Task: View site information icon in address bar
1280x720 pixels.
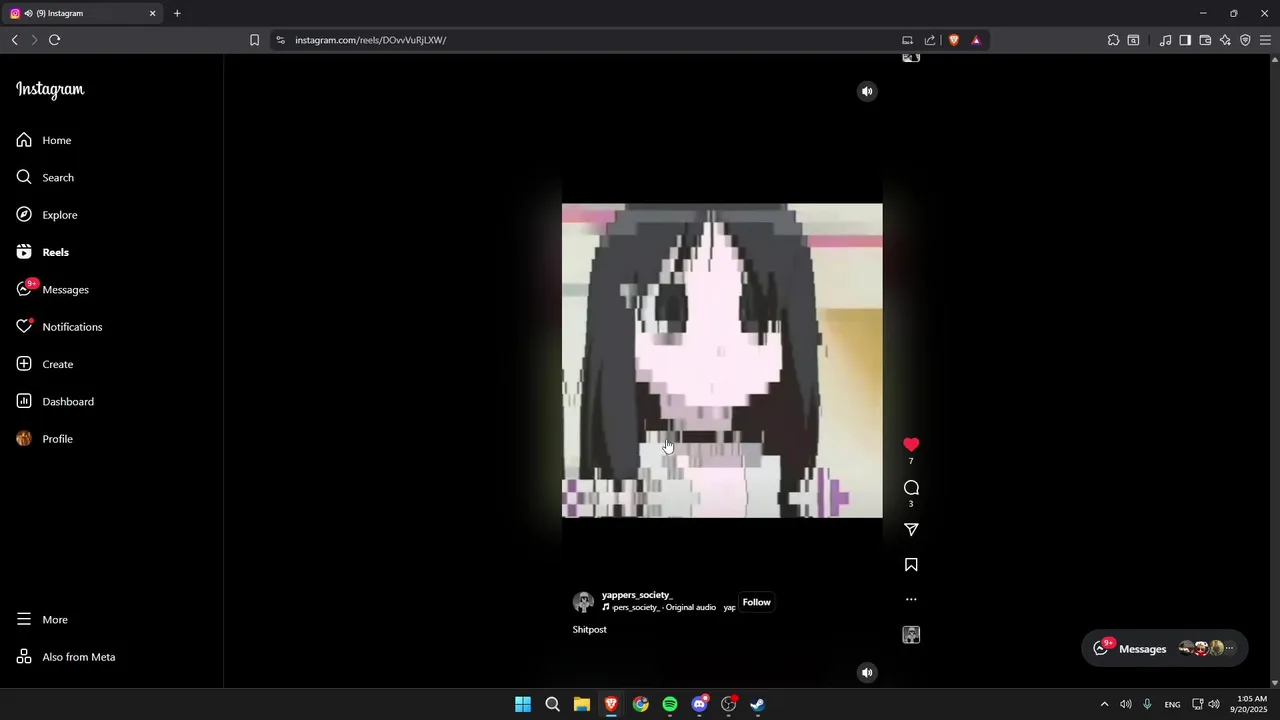Action: tap(280, 40)
